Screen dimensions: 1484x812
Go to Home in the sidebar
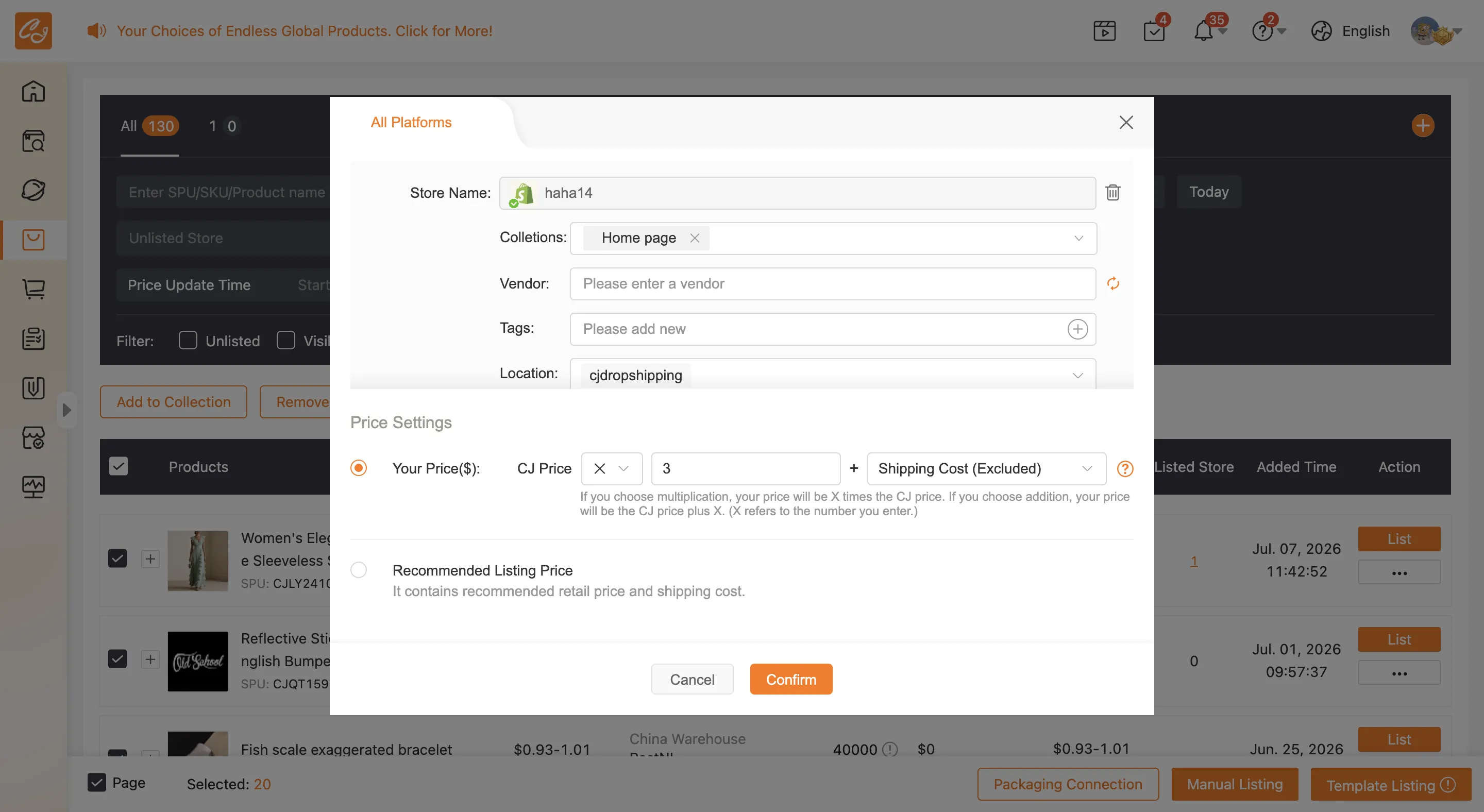click(33, 91)
